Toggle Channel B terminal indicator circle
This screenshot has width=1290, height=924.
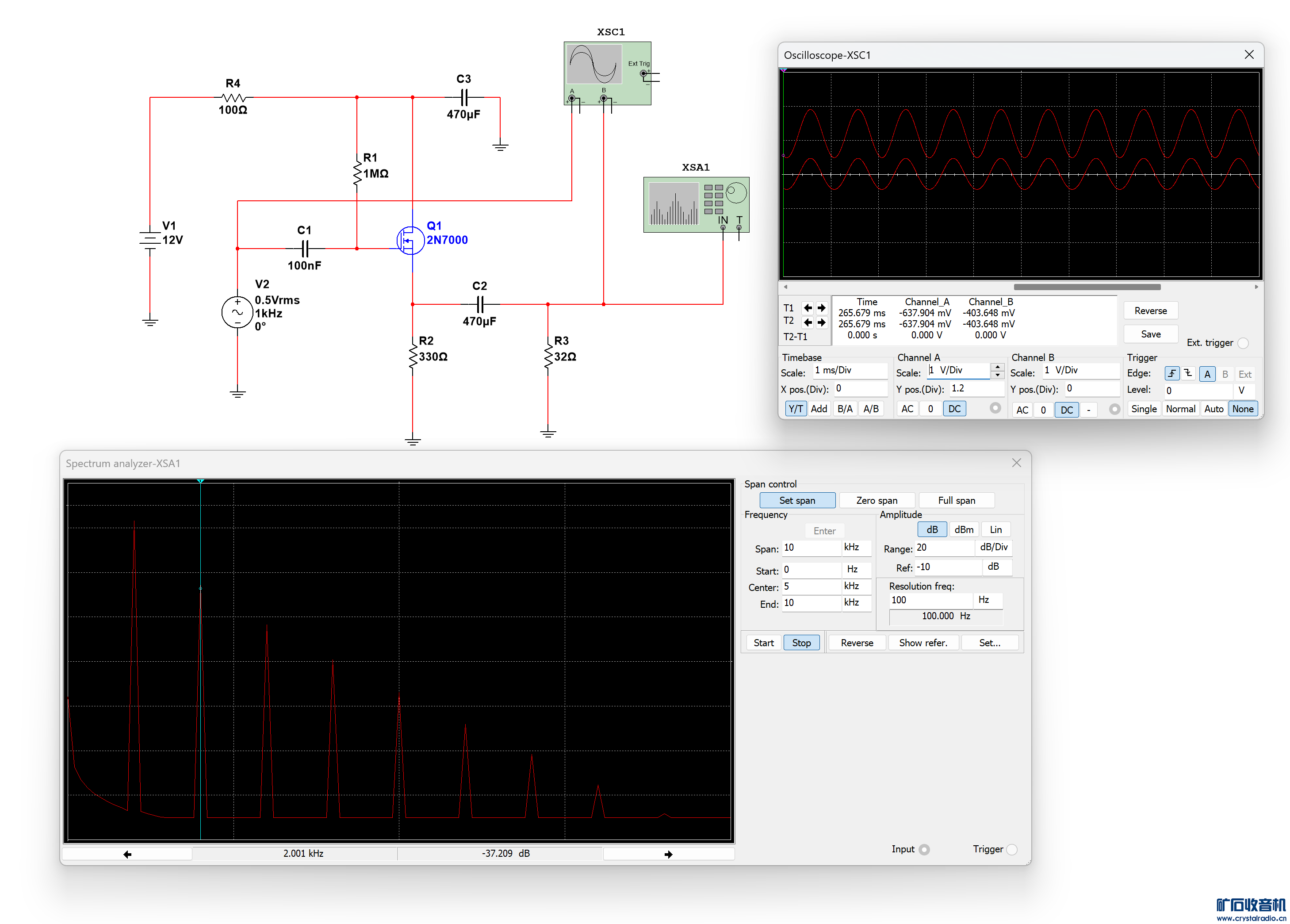click(1114, 409)
